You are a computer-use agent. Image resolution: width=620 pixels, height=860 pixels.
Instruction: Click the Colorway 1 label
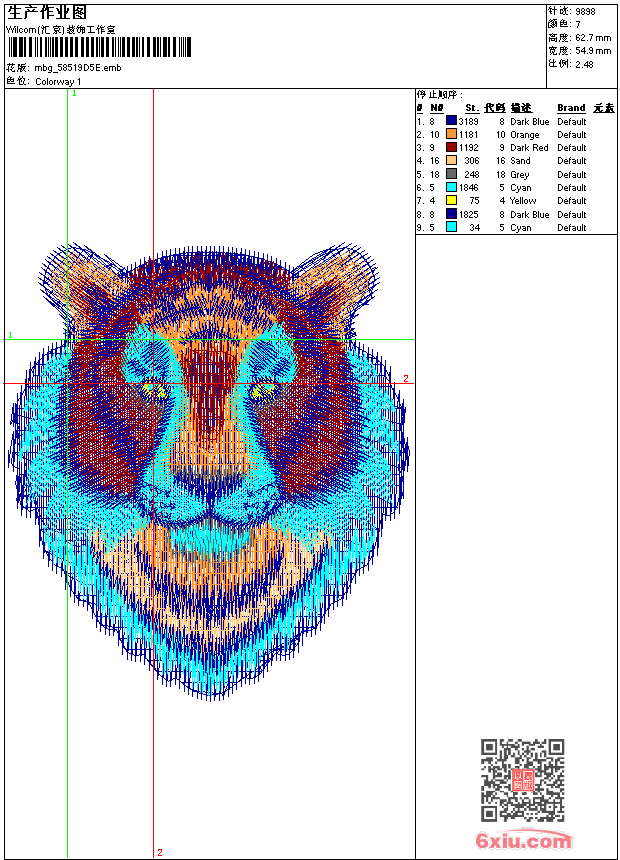[59, 82]
